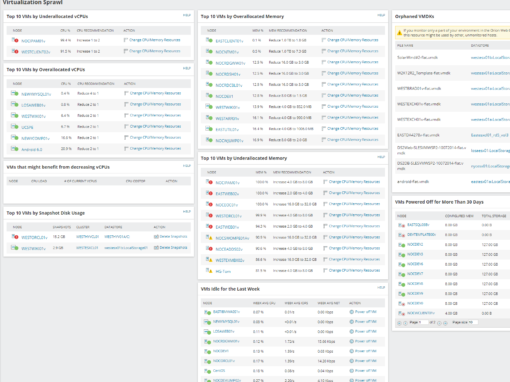Screen dimensions: 510x382
Task: Open datastore link in WESTWIK01v snapshot row
Action: [126, 248]
